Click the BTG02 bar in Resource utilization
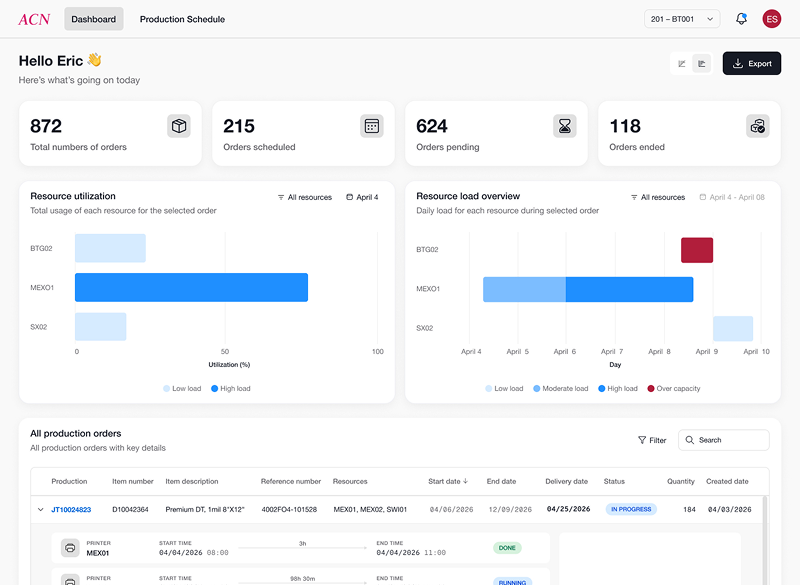This screenshot has height=585, width=800. [x=110, y=248]
